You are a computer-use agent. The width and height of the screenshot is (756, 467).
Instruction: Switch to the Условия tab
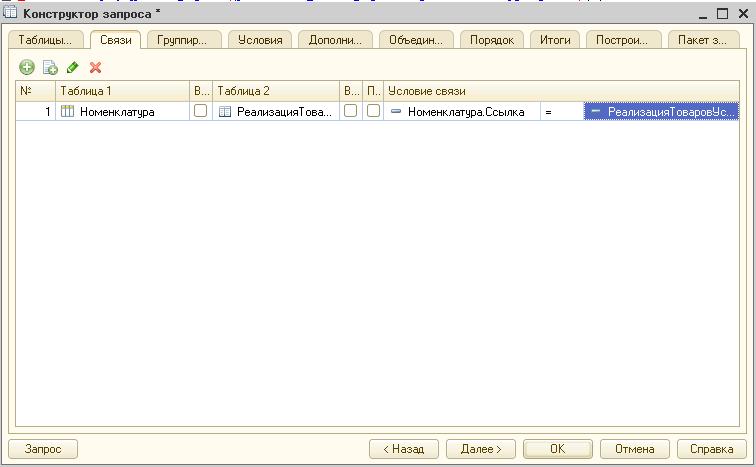[260, 40]
